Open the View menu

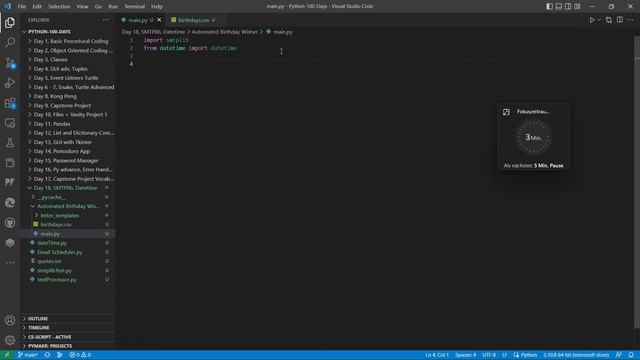[82, 7]
